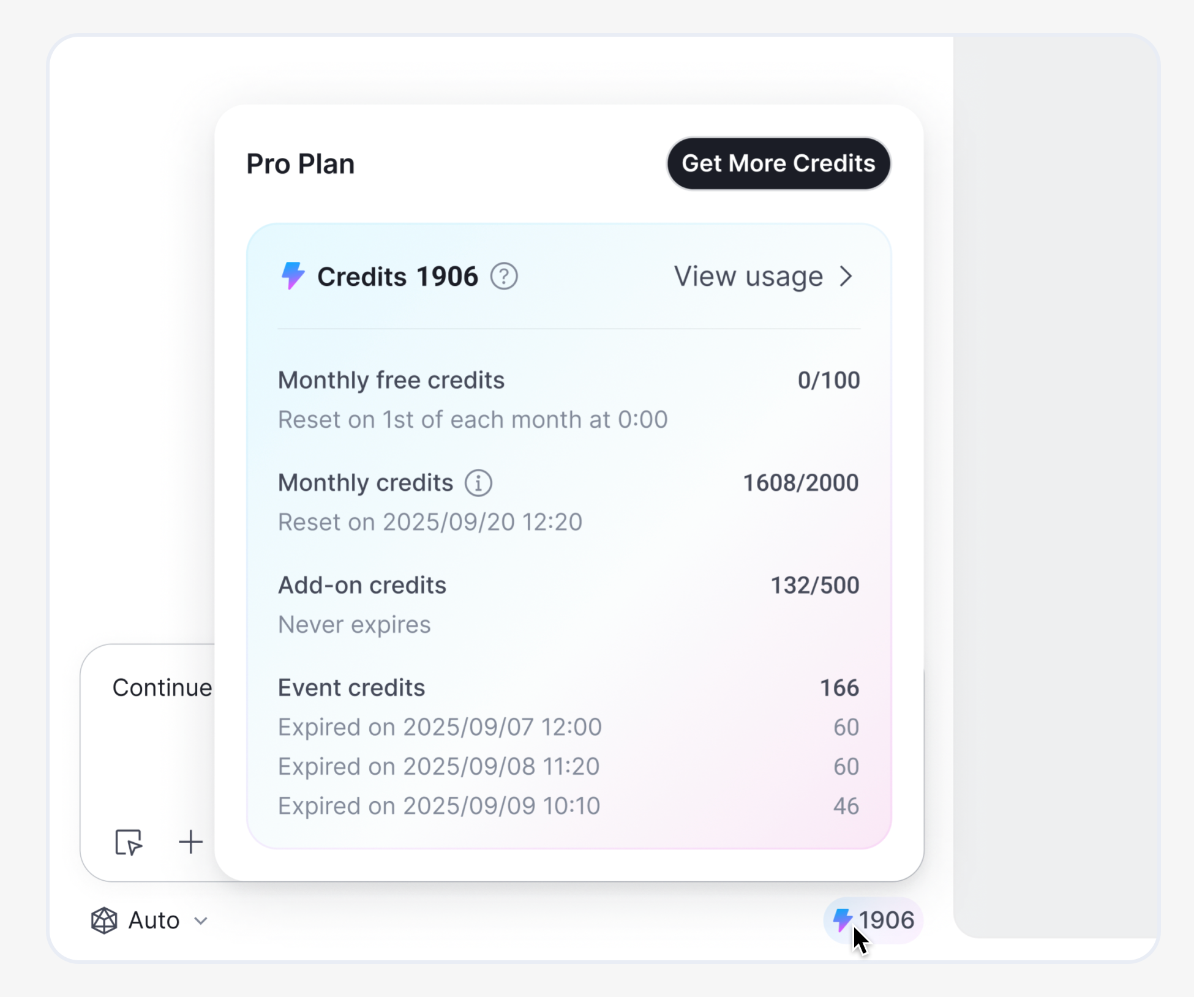Click the 2025/09/07 12:00 expiry entry

click(440, 727)
